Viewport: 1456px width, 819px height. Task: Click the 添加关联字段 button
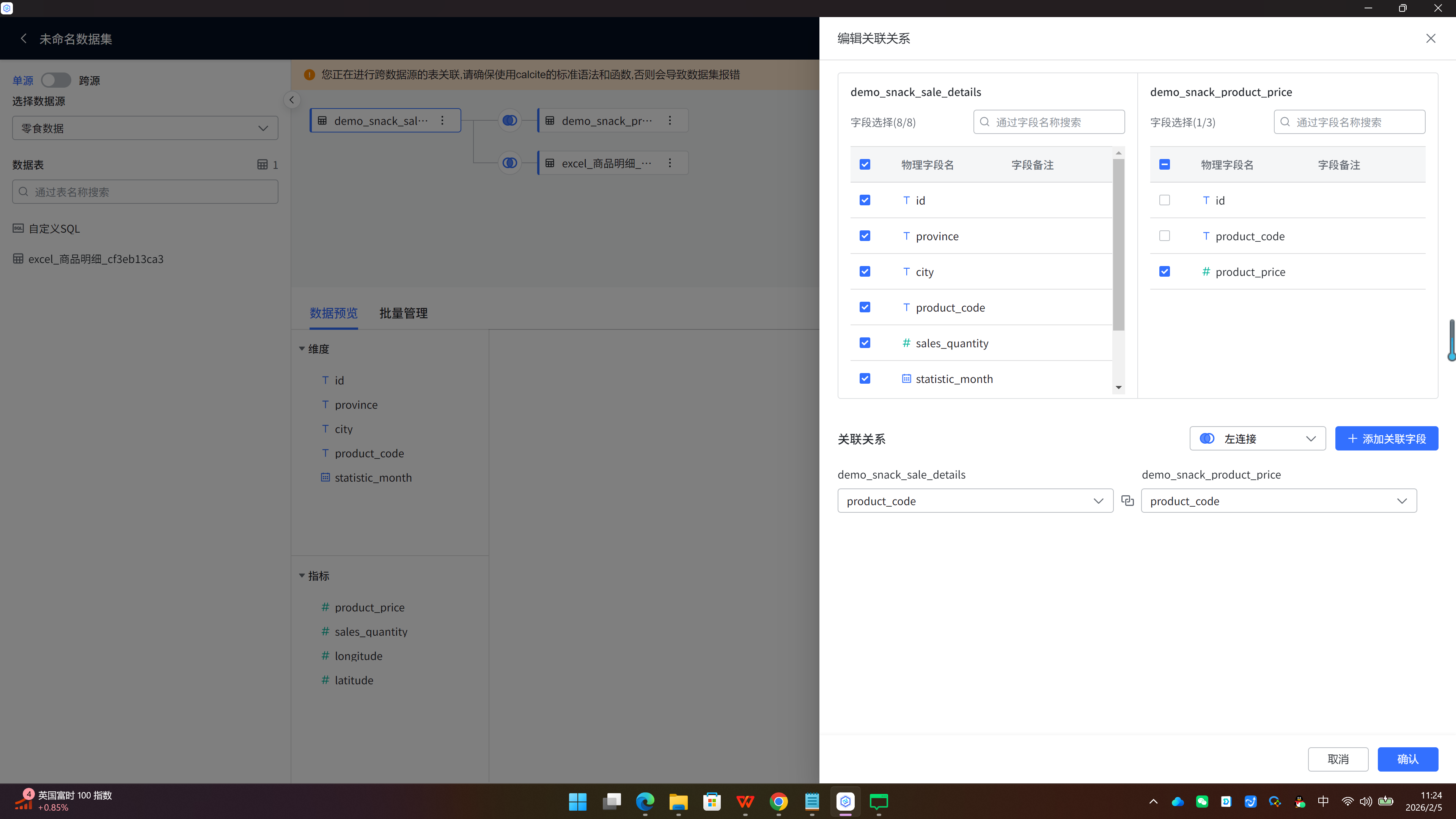(x=1386, y=438)
